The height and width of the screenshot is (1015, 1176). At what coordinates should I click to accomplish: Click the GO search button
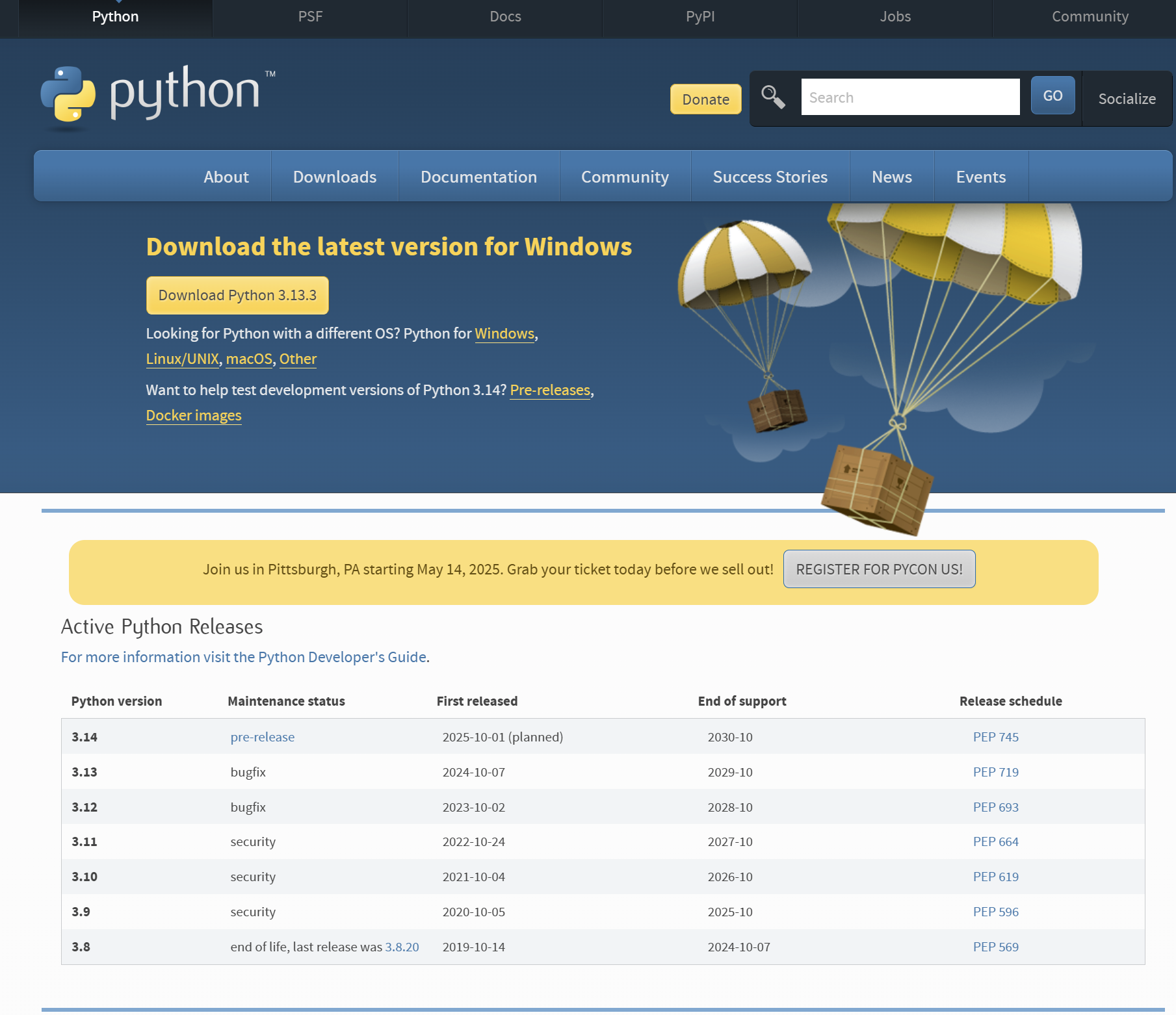click(1052, 96)
